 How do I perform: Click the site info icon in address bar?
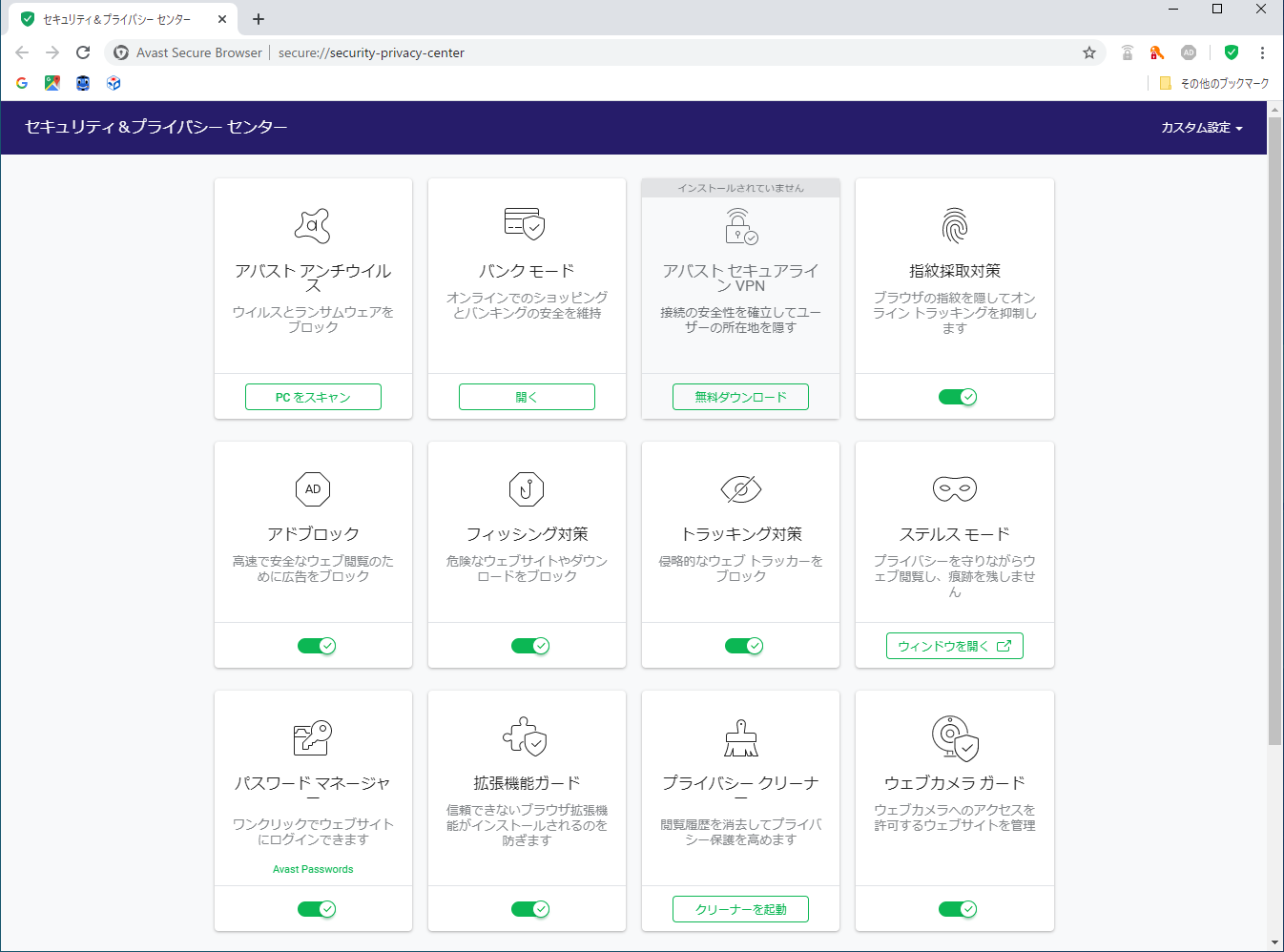coord(121,52)
